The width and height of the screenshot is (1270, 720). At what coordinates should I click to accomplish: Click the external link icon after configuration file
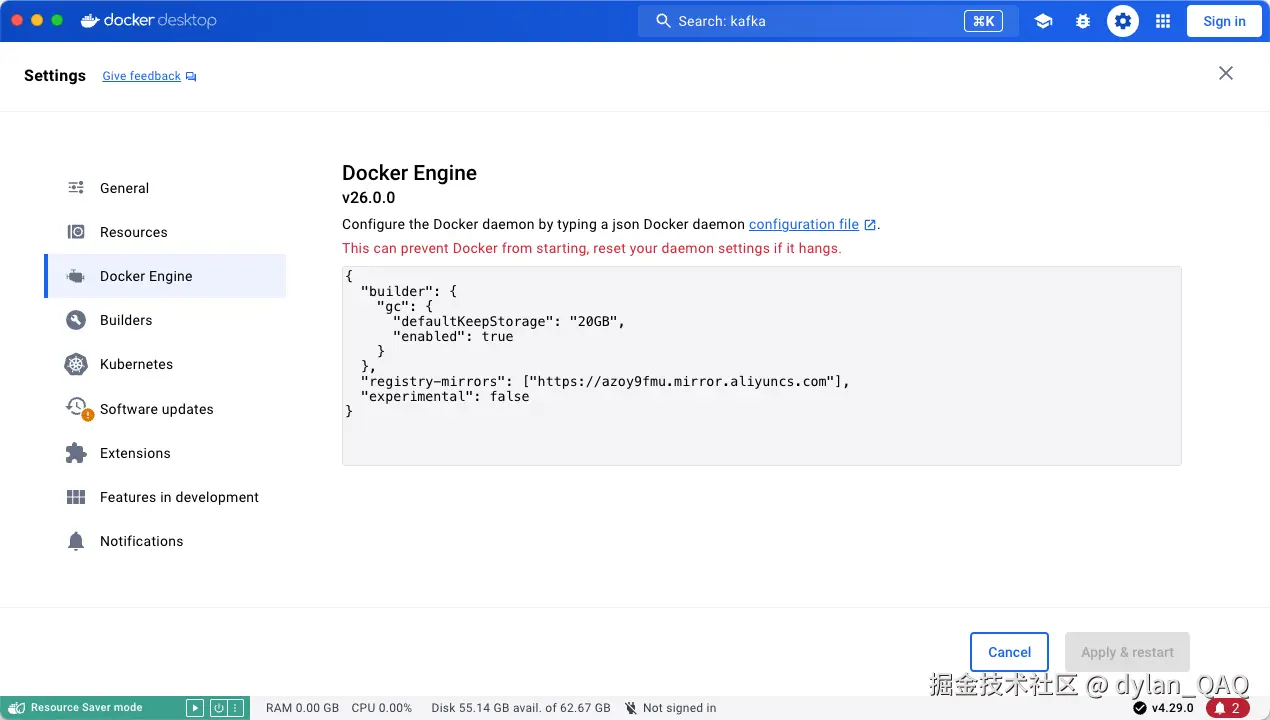(870, 225)
